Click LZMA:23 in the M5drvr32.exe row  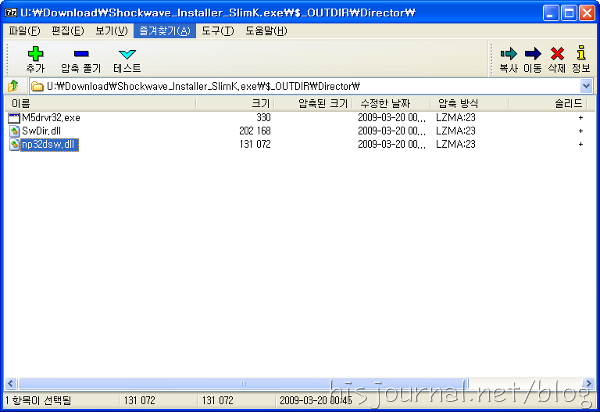455,117
